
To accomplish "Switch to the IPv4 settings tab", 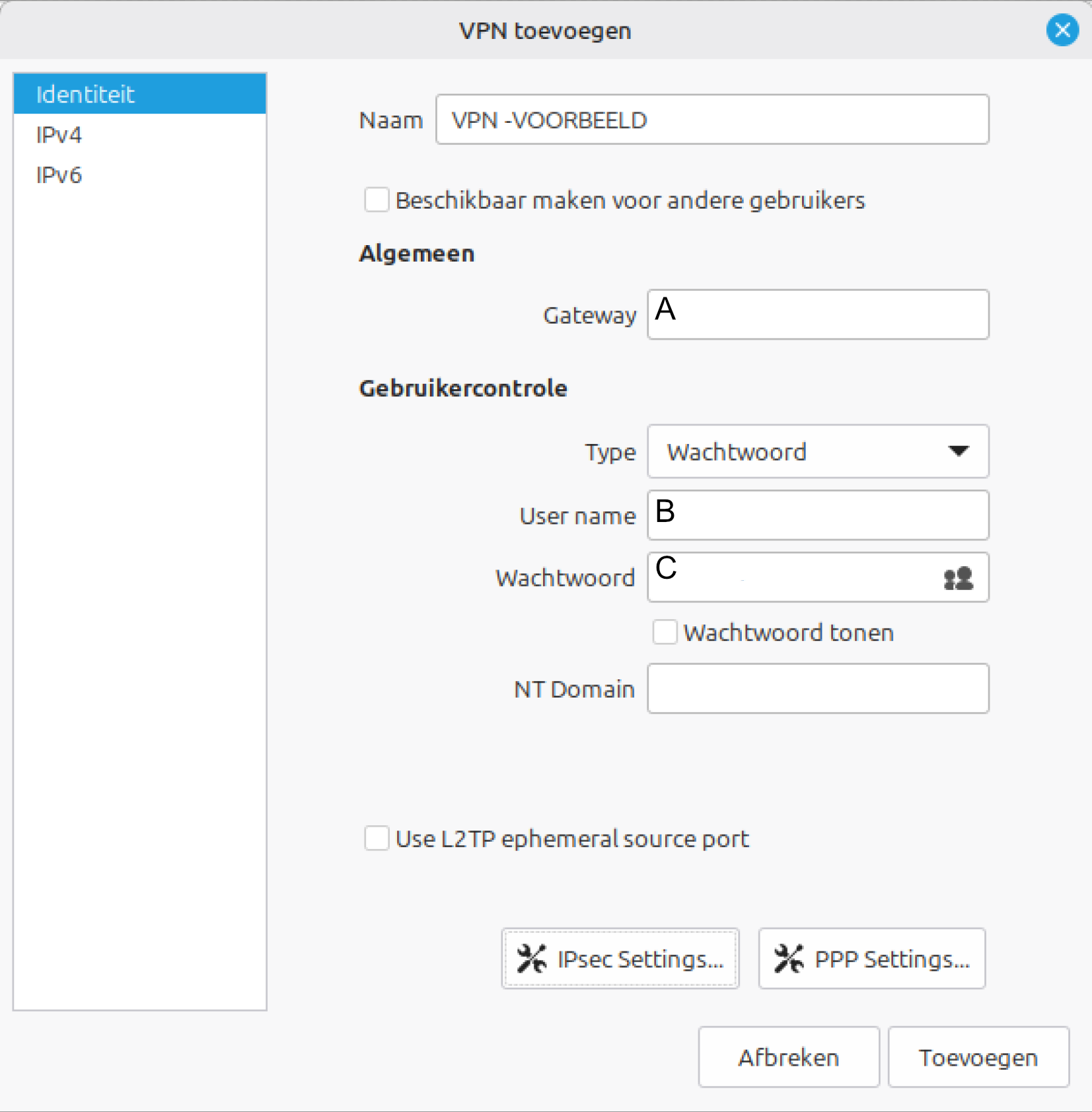I will click(59, 135).
